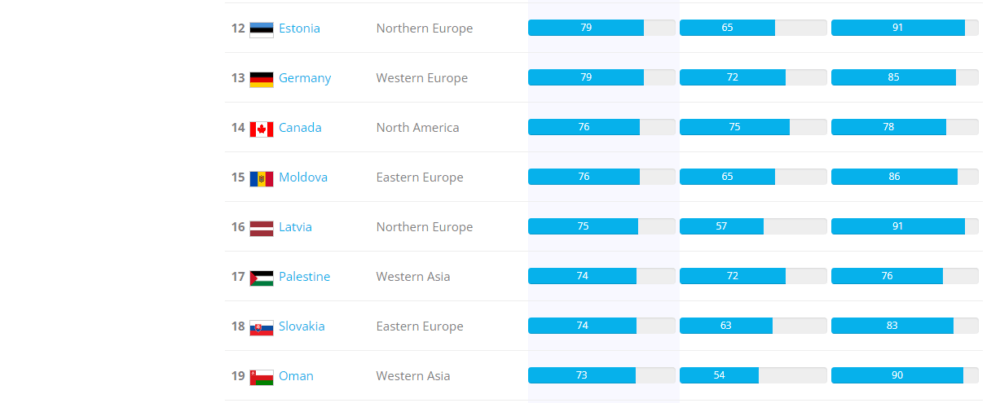The height and width of the screenshot is (403, 1000).
Task: Open the Moldova country link
Action: click(x=303, y=177)
